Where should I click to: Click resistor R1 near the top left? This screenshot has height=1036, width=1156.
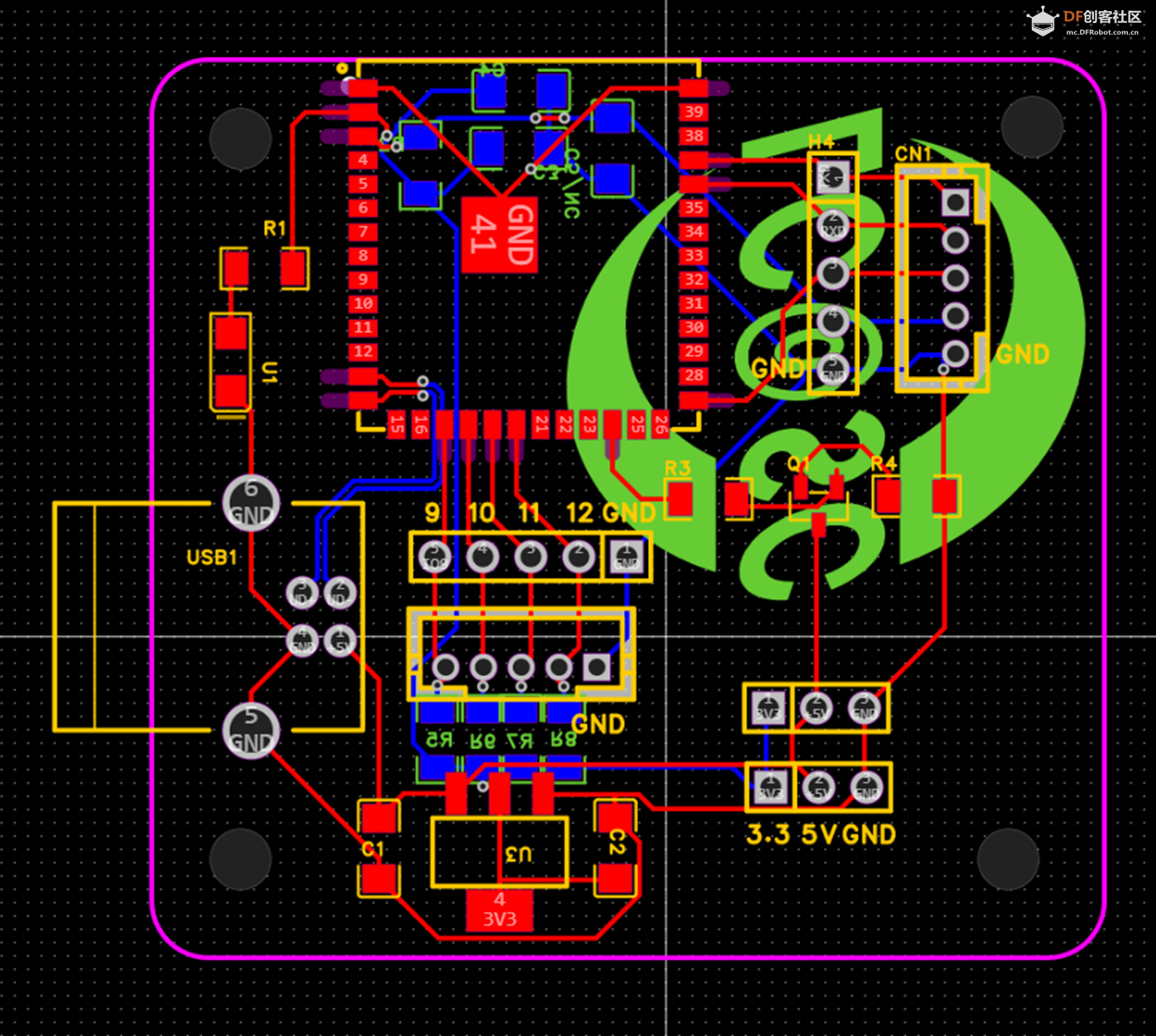(x=293, y=266)
